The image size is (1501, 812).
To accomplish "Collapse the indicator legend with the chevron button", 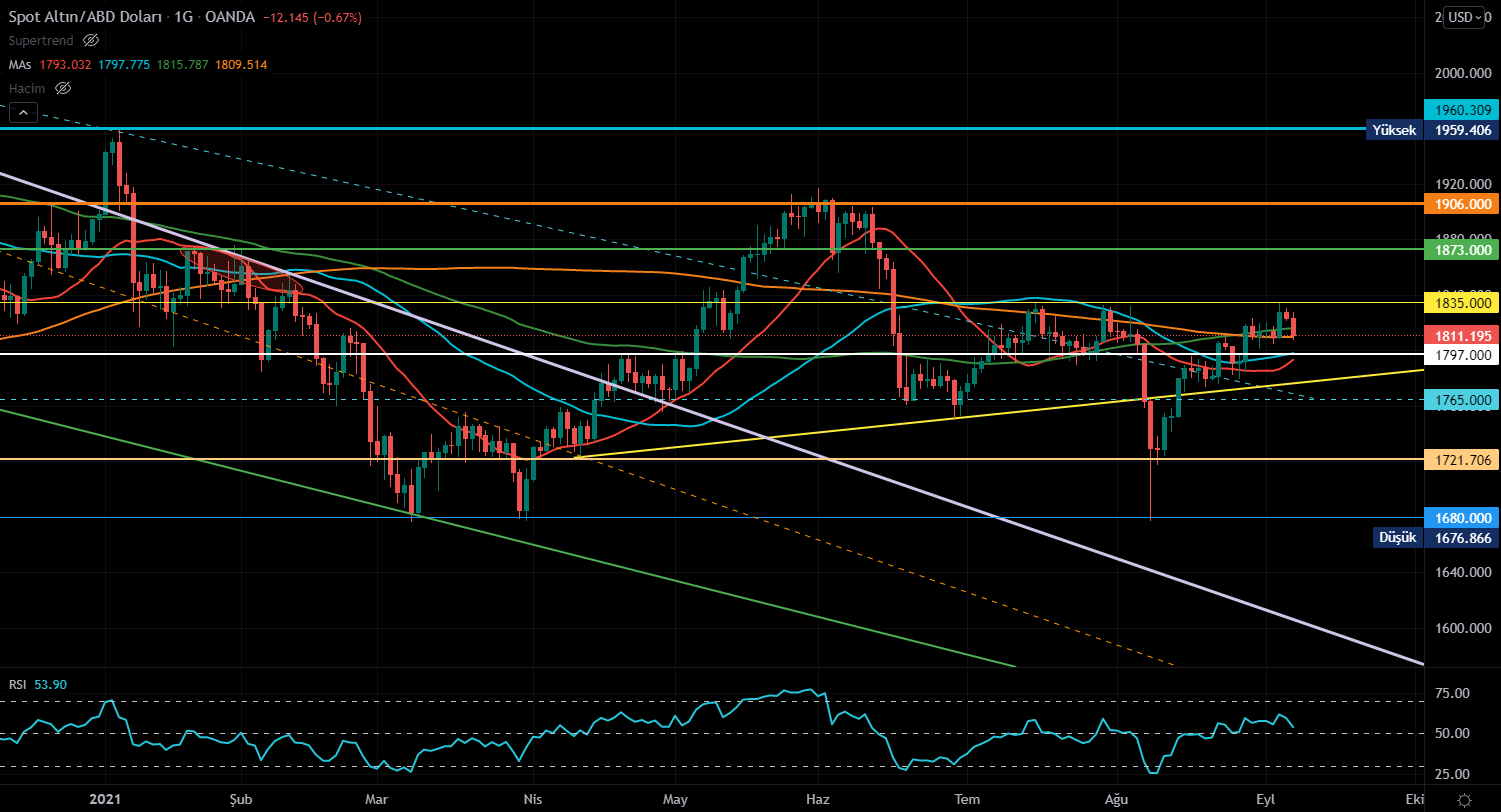I will pos(25,112).
